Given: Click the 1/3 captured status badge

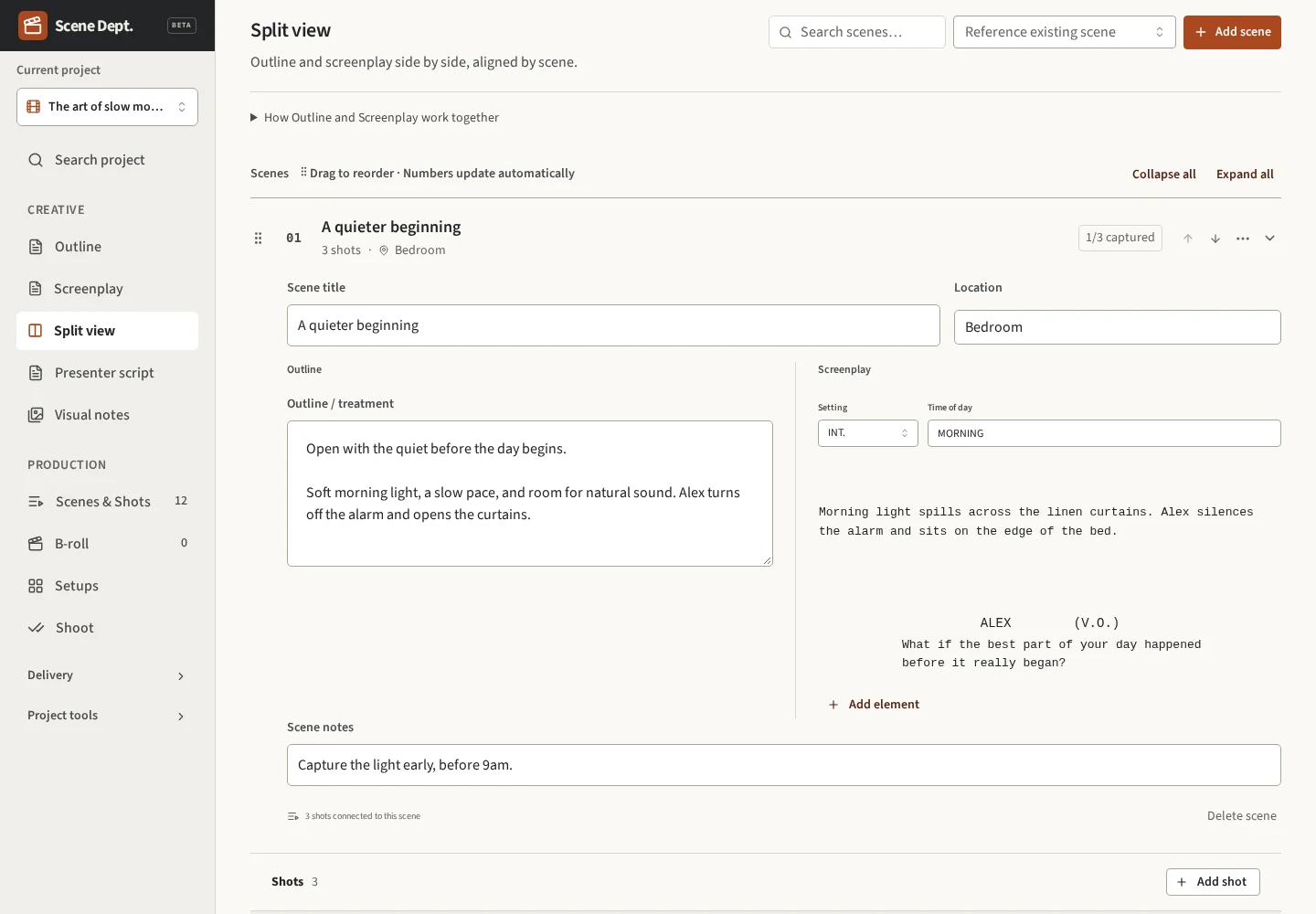Looking at the screenshot, I should click(1120, 238).
